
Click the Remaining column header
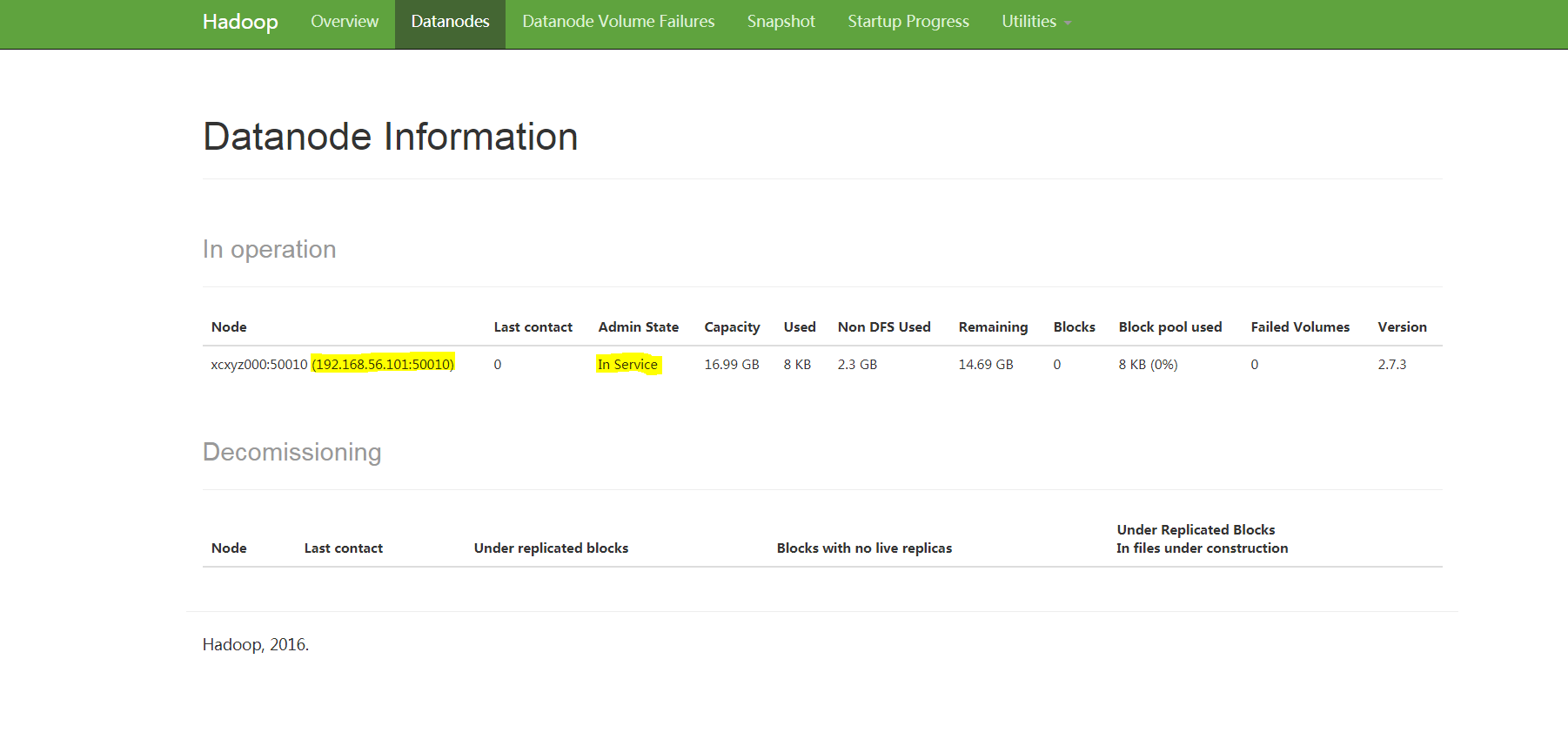click(x=993, y=327)
